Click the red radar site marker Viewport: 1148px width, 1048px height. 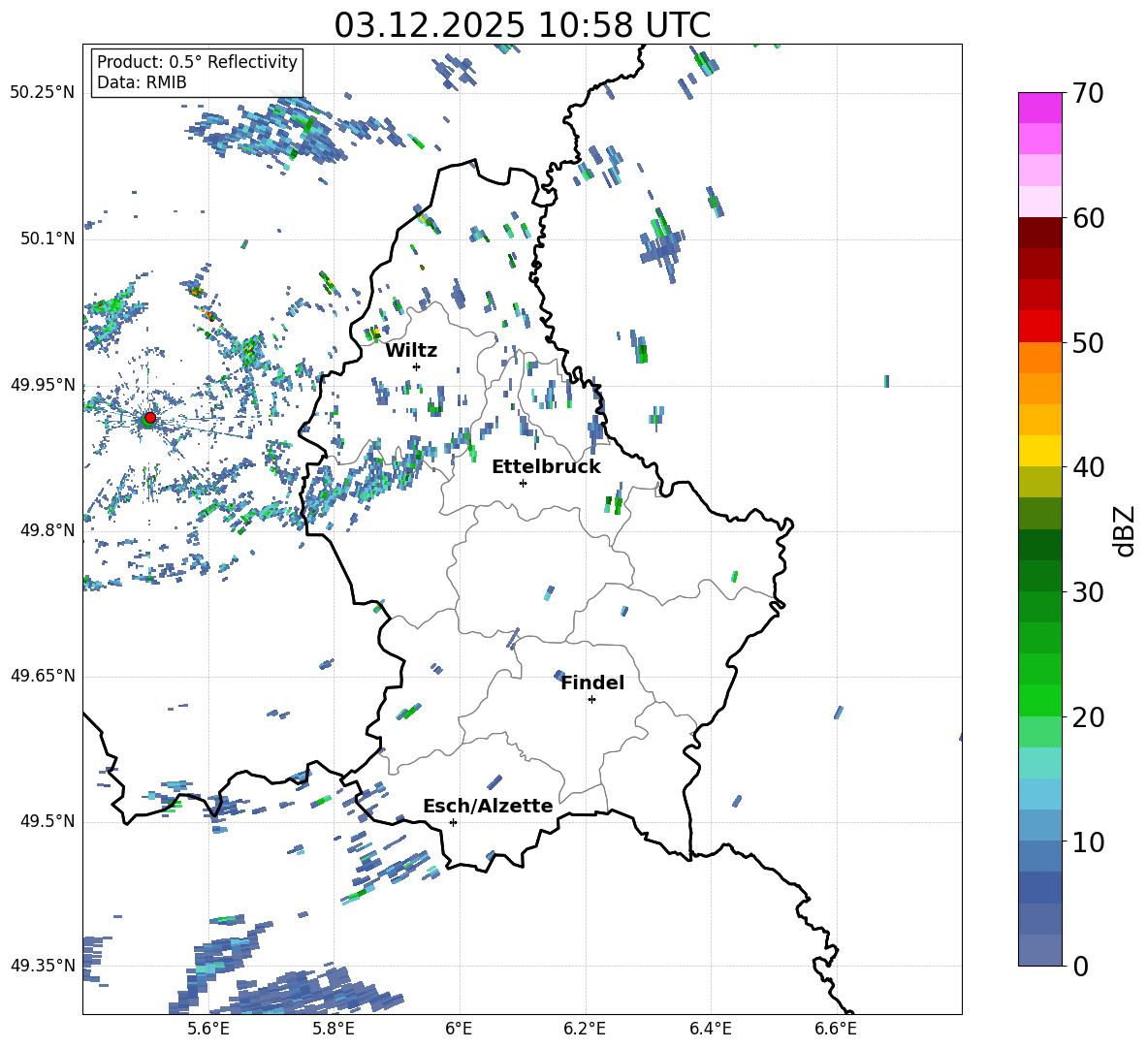pos(150,418)
